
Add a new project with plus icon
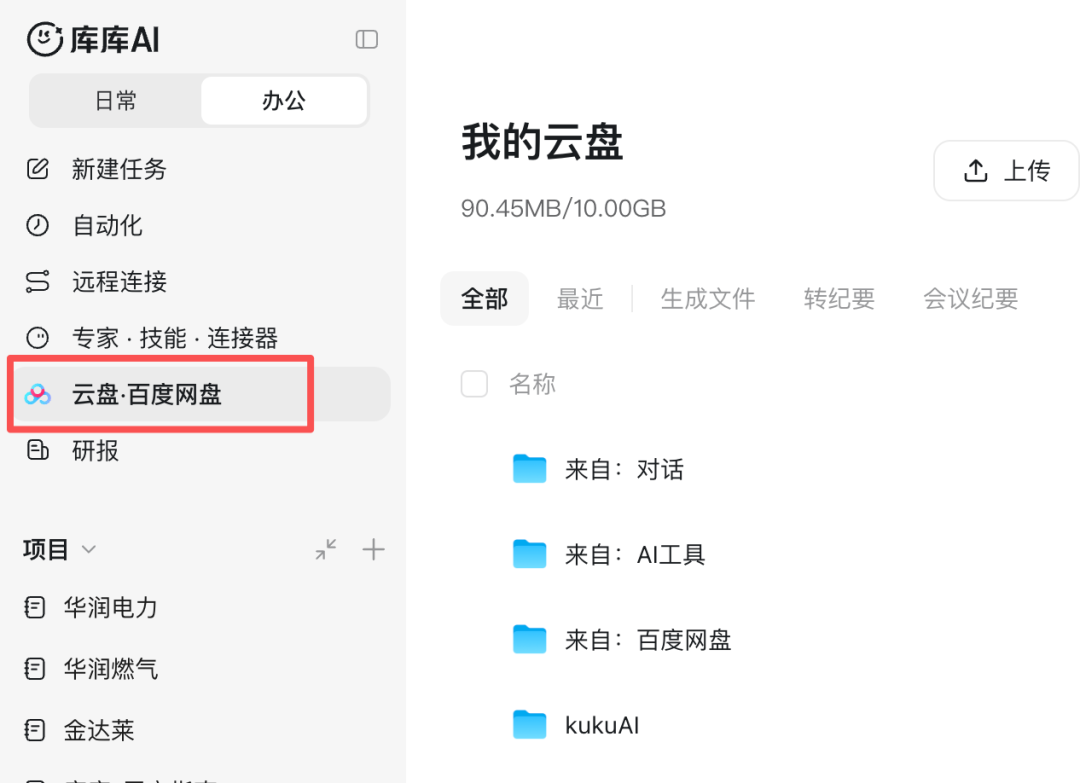pyautogui.click(x=373, y=550)
